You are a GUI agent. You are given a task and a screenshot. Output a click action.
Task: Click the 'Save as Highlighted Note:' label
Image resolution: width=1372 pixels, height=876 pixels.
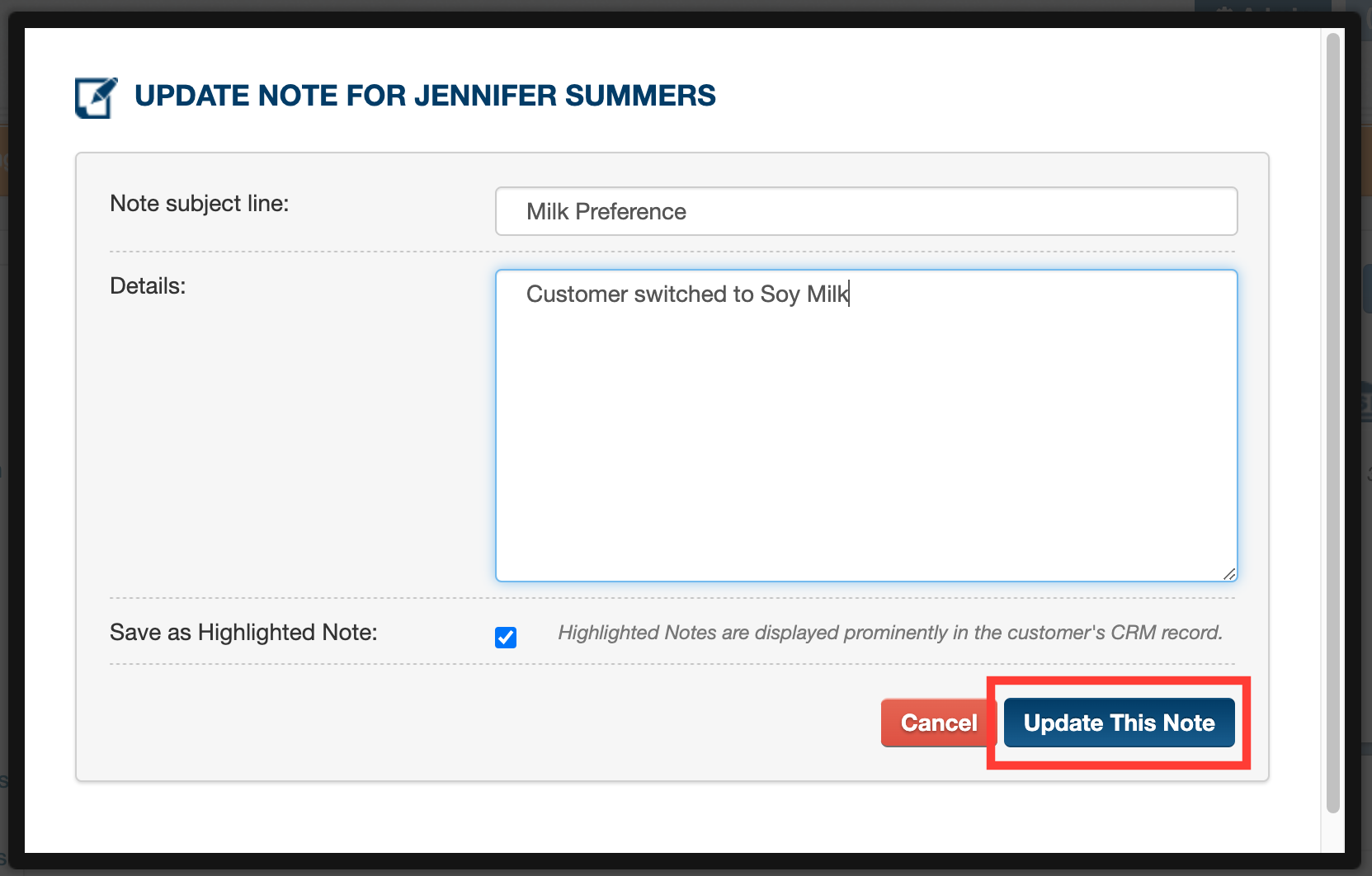(x=243, y=633)
